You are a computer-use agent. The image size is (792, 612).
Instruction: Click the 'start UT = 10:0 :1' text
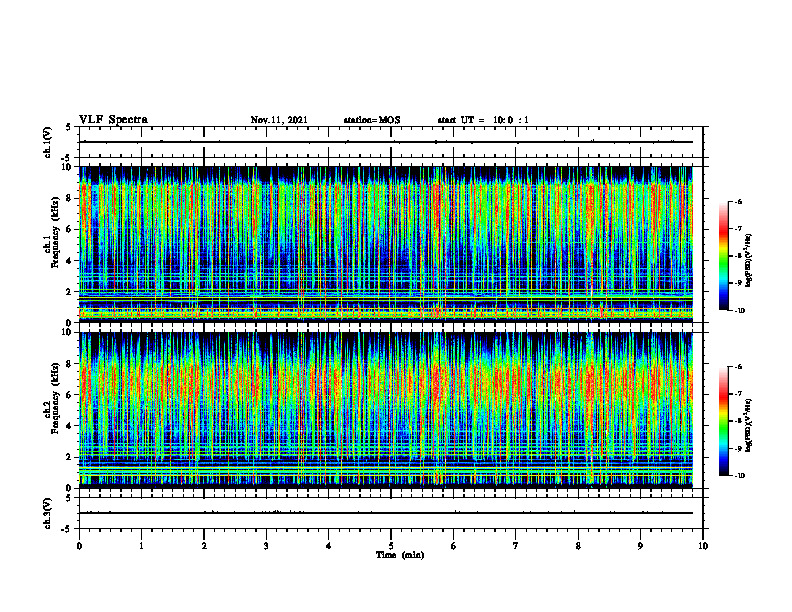click(x=483, y=120)
